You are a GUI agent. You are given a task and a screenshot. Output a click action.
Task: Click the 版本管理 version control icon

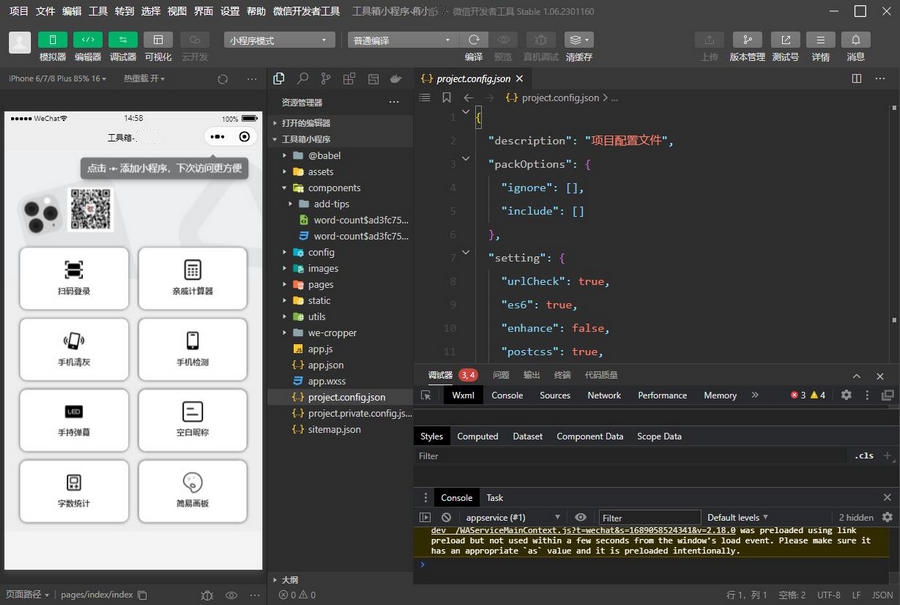pyautogui.click(x=747, y=40)
